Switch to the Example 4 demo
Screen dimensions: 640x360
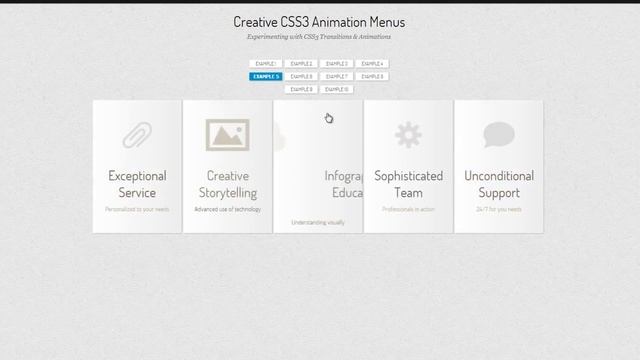[372, 64]
